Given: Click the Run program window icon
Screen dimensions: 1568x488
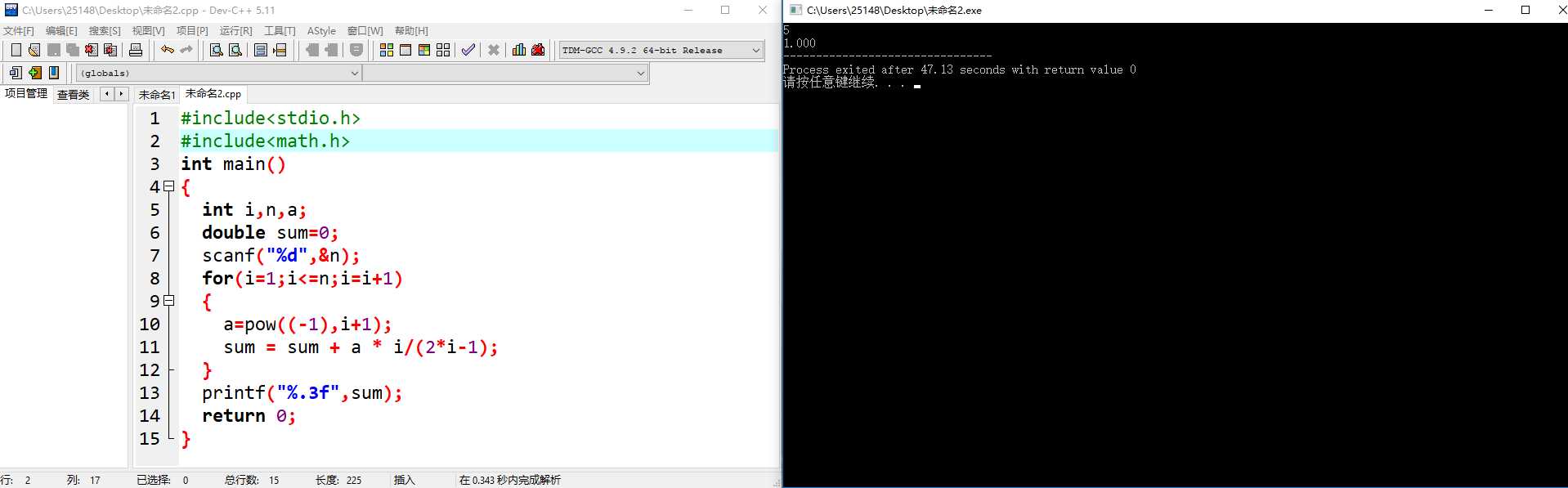Looking at the screenshot, I should tap(405, 50).
